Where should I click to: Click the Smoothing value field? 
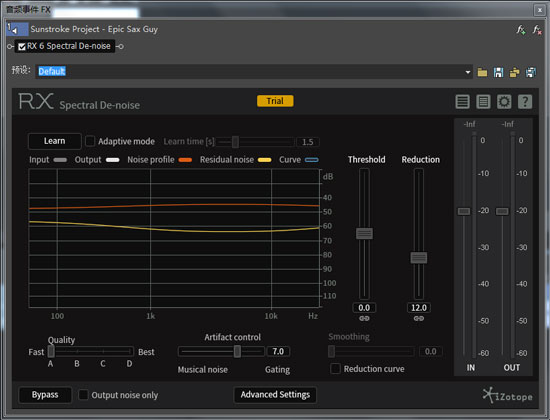pos(430,351)
